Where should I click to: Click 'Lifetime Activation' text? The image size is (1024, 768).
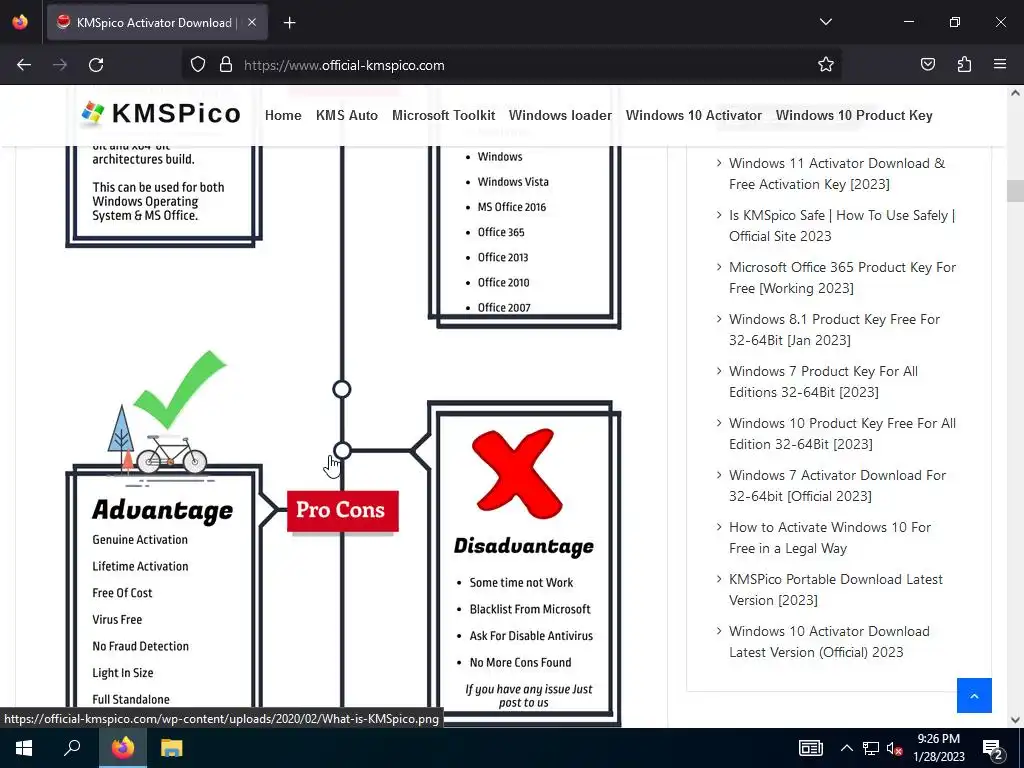[140, 566]
